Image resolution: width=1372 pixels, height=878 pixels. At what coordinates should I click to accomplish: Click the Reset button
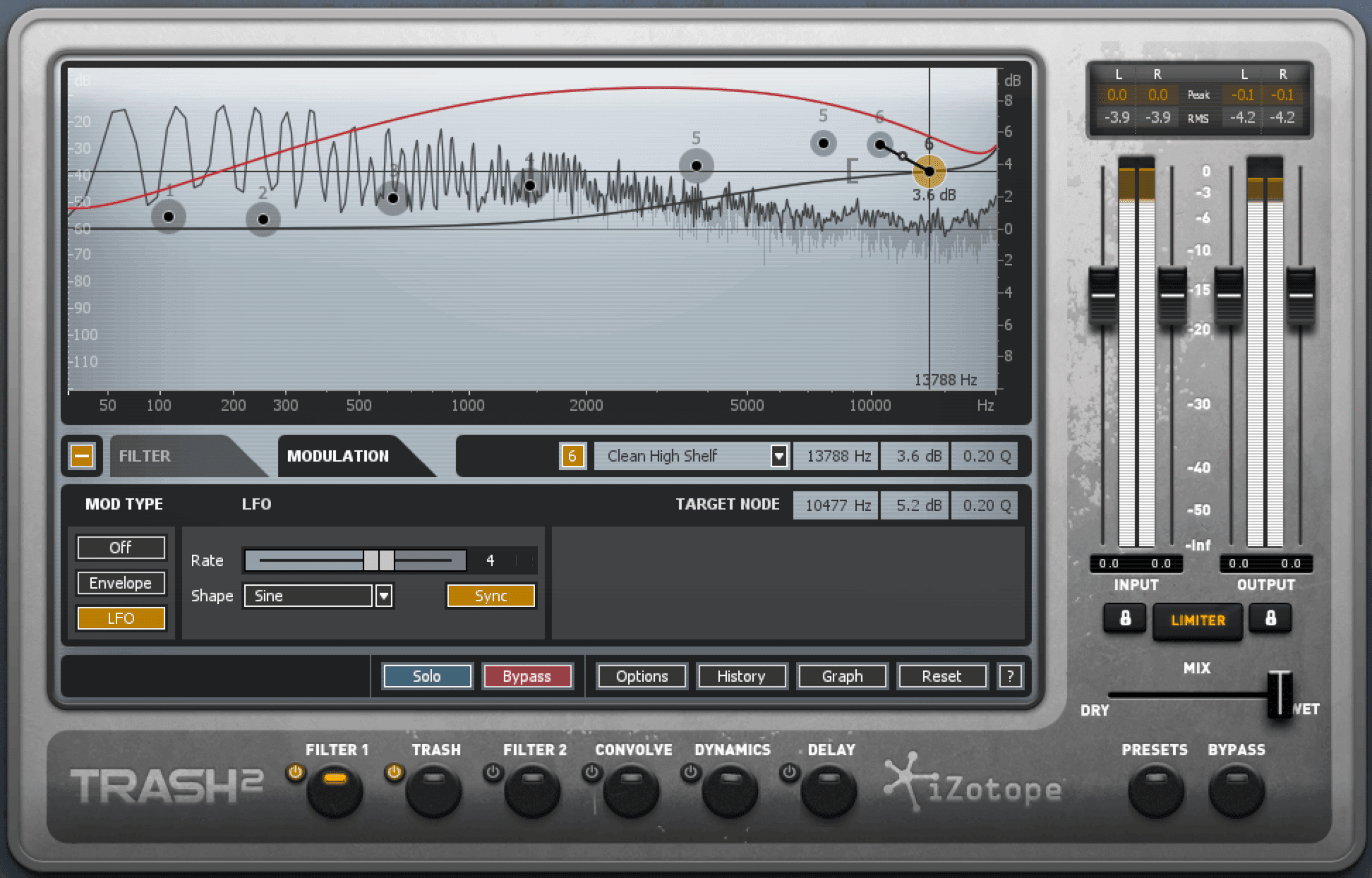(941, 676)
